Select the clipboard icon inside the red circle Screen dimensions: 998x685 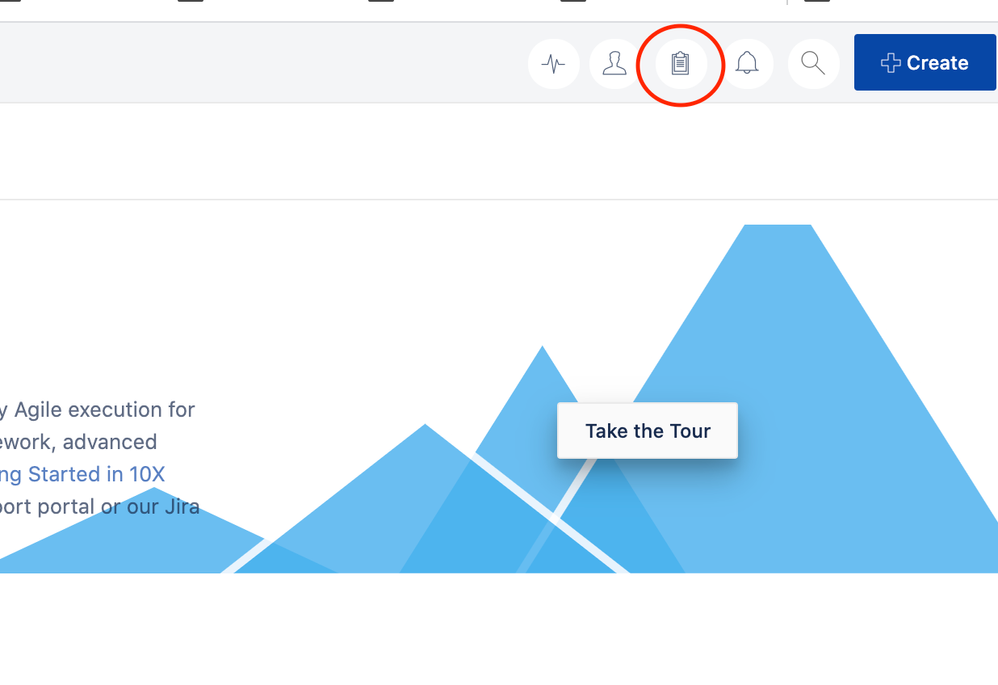[681, 63]
